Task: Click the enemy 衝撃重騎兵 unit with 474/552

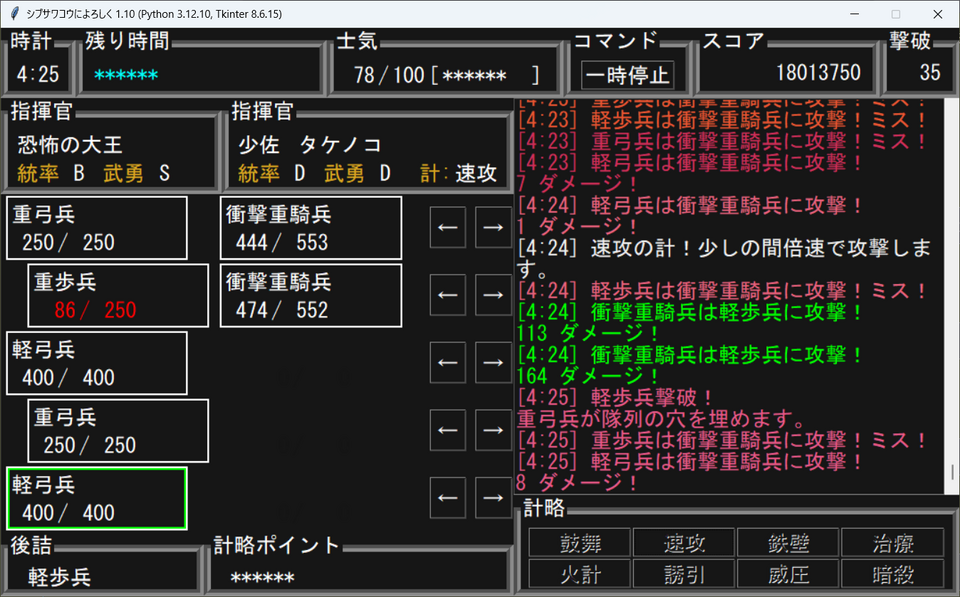Action: click(310, 295)
